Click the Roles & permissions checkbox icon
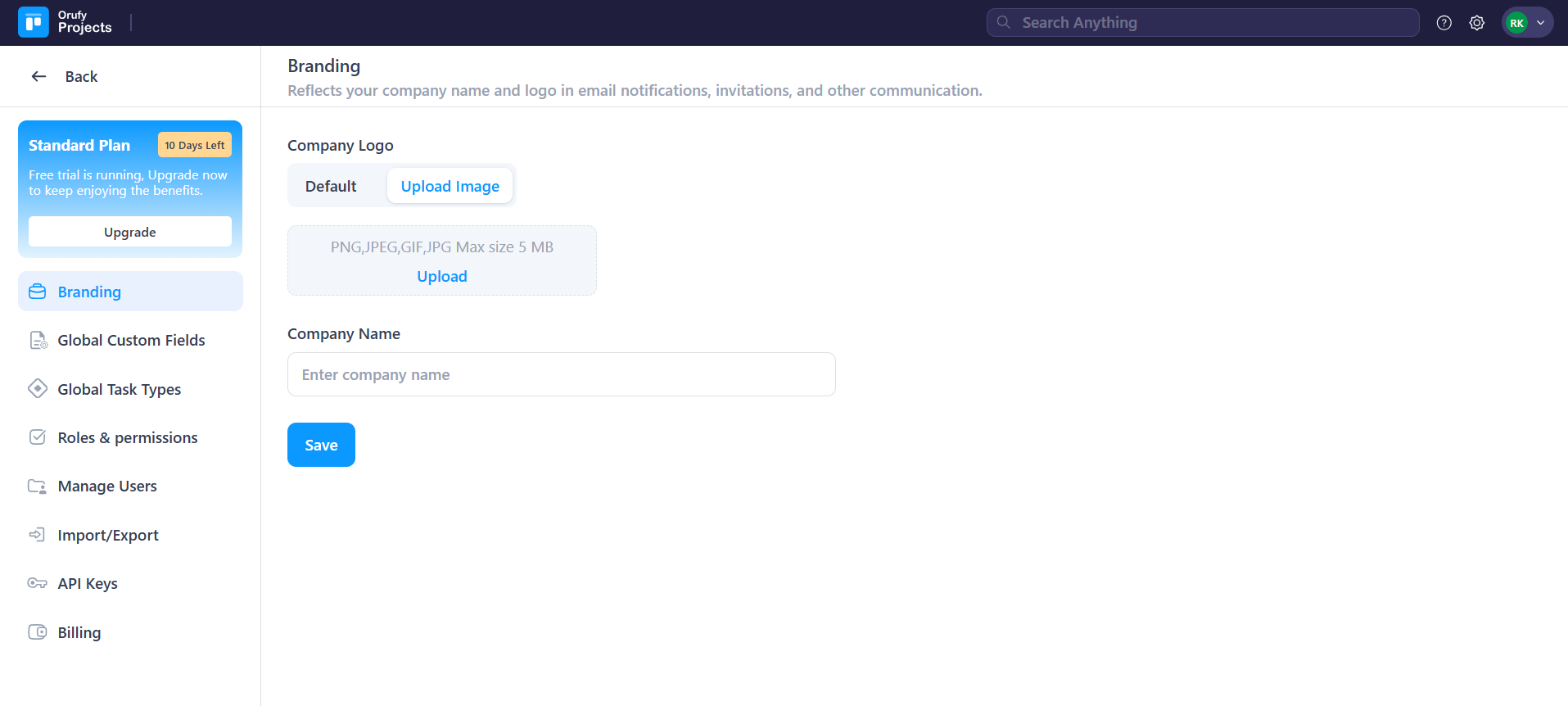 38,437
